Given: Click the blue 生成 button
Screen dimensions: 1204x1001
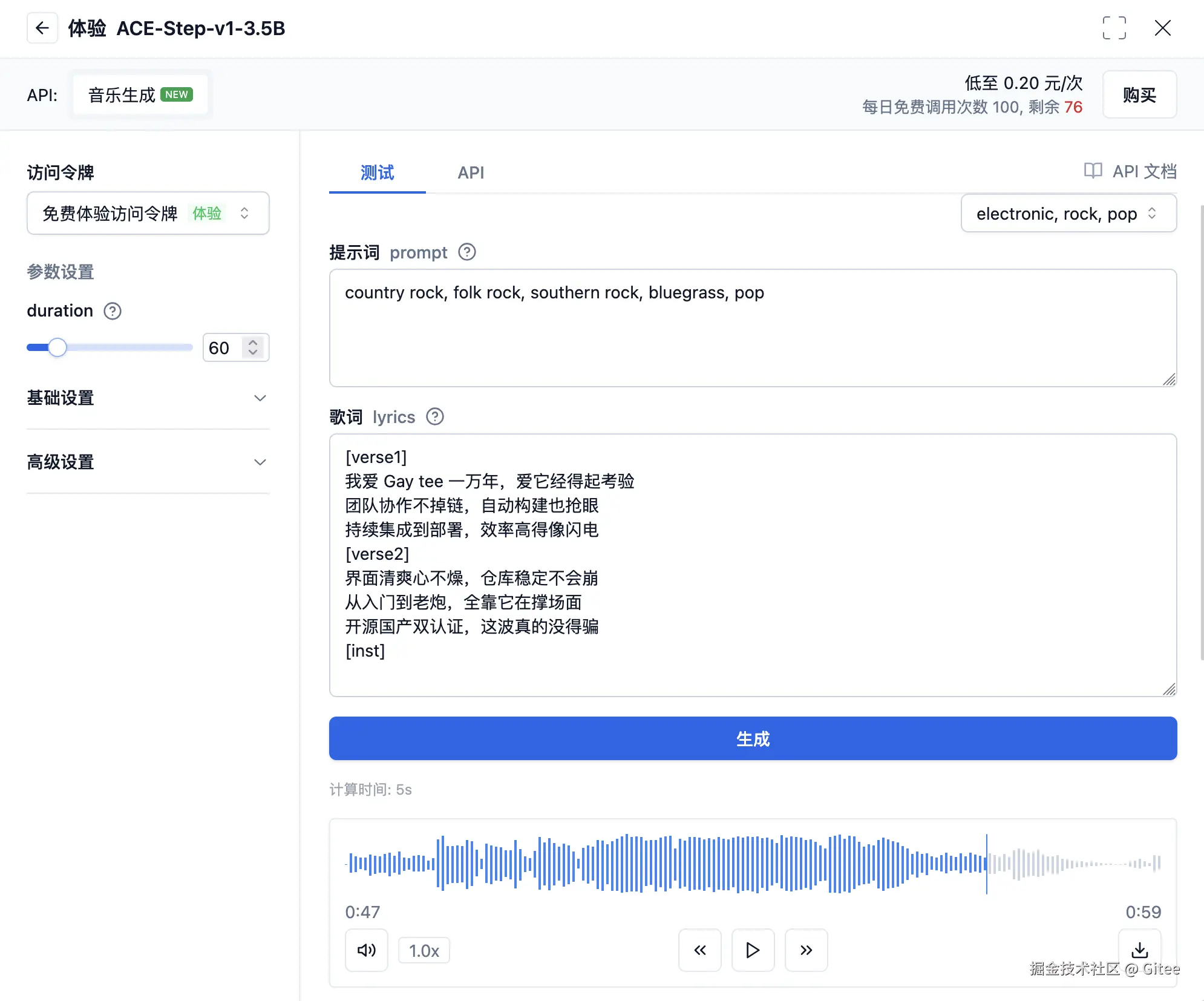Looking at the screenshot, I should (753, 738).
